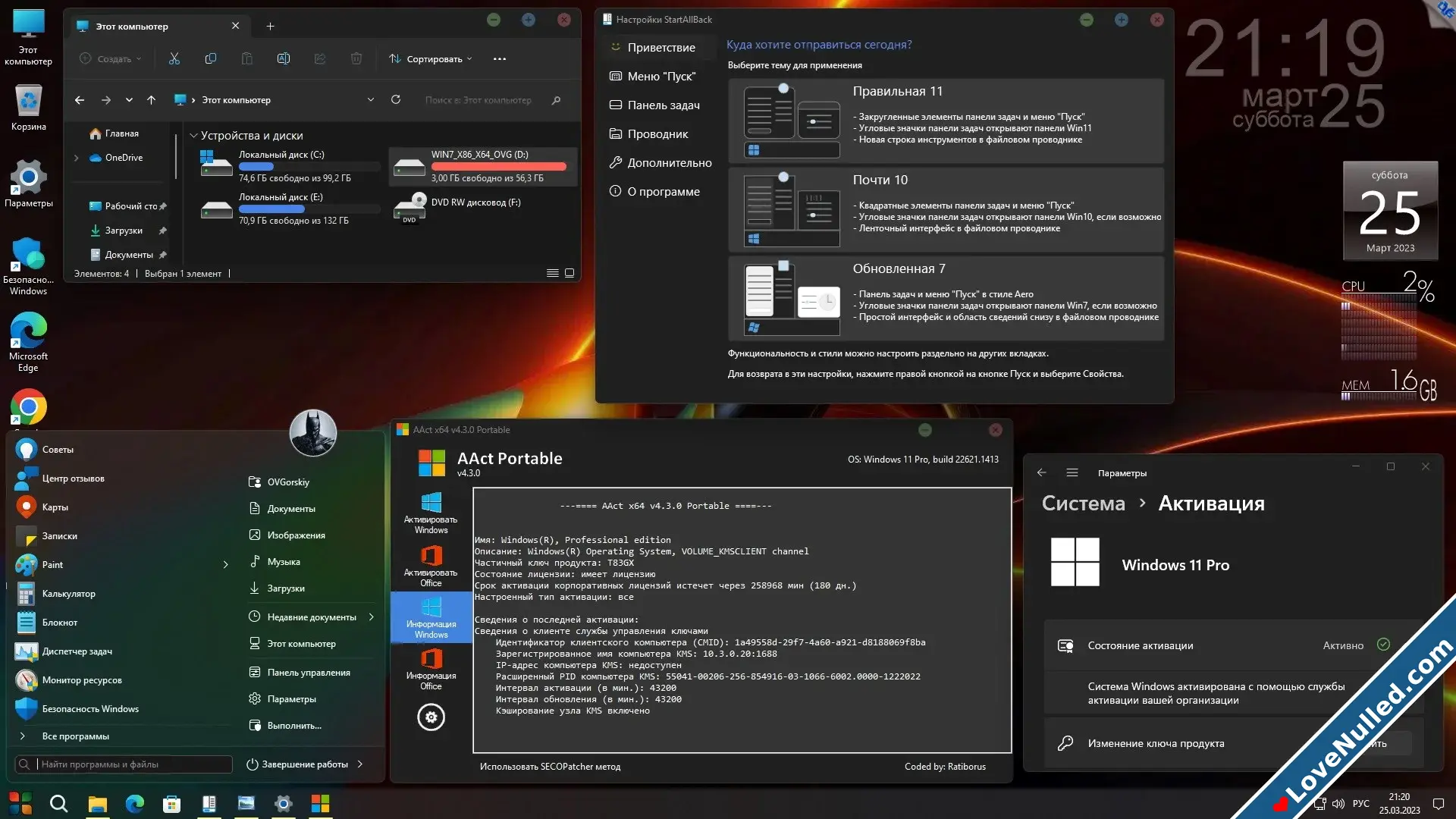
Task: Click the Share icon in Explorer toolbar
Action: point(320,59)
